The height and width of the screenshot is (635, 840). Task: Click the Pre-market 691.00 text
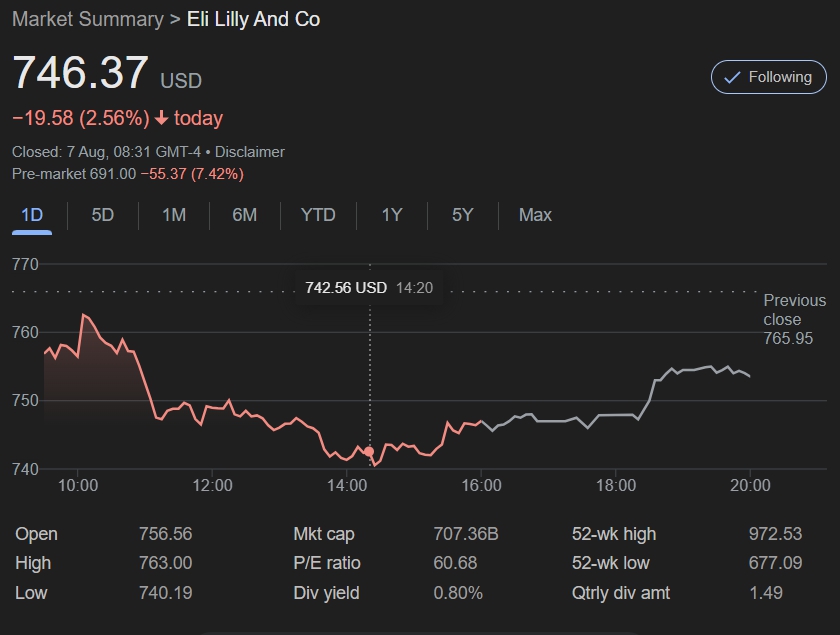[74, 174]
